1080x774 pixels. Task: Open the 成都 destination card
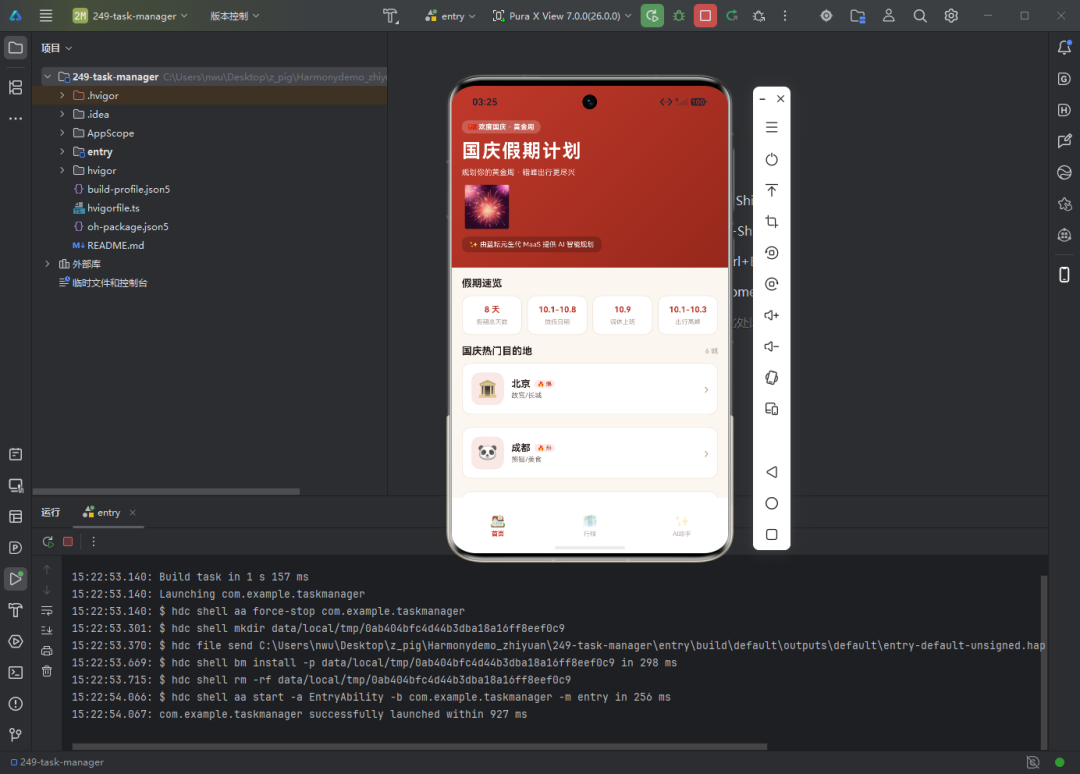point(590,453)
